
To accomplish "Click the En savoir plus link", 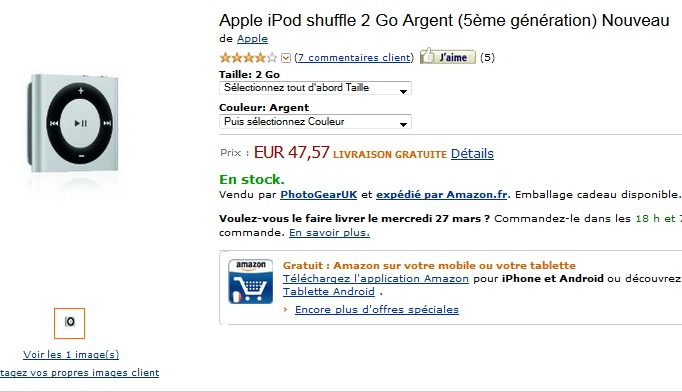I will pos(330,233).
